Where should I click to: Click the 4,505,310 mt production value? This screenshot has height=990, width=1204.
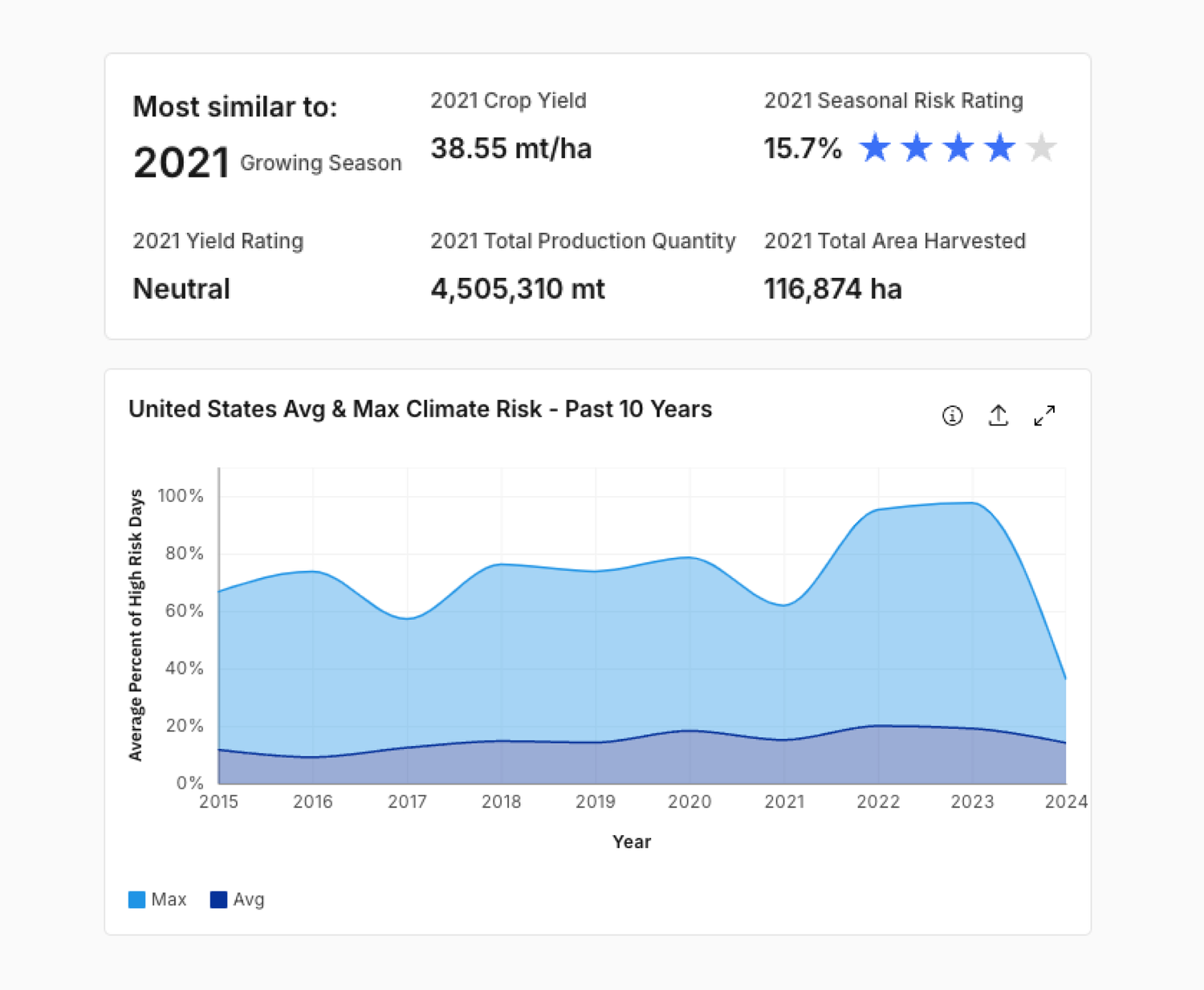(x=518, y=289)
